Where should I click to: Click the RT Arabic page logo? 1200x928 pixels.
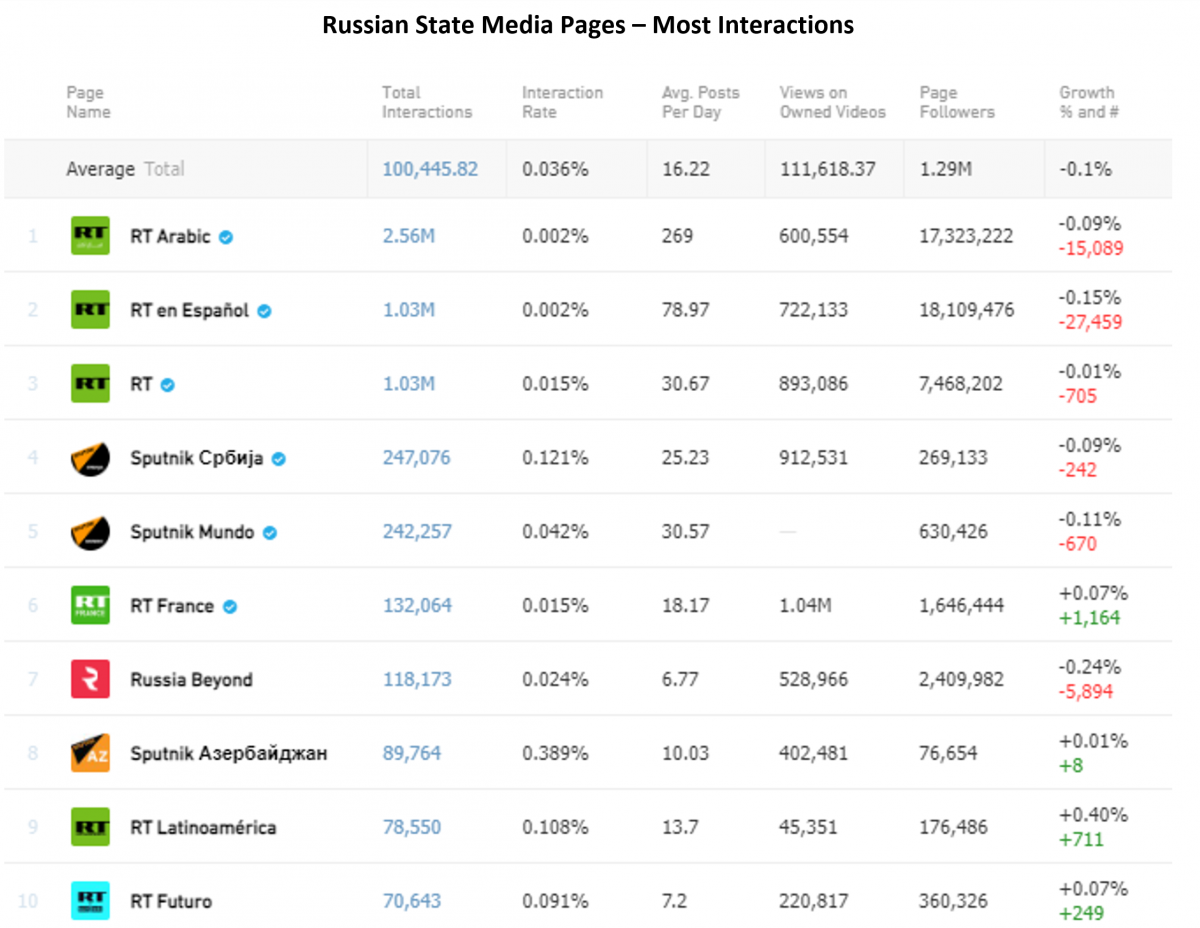[x=90, y=236]
